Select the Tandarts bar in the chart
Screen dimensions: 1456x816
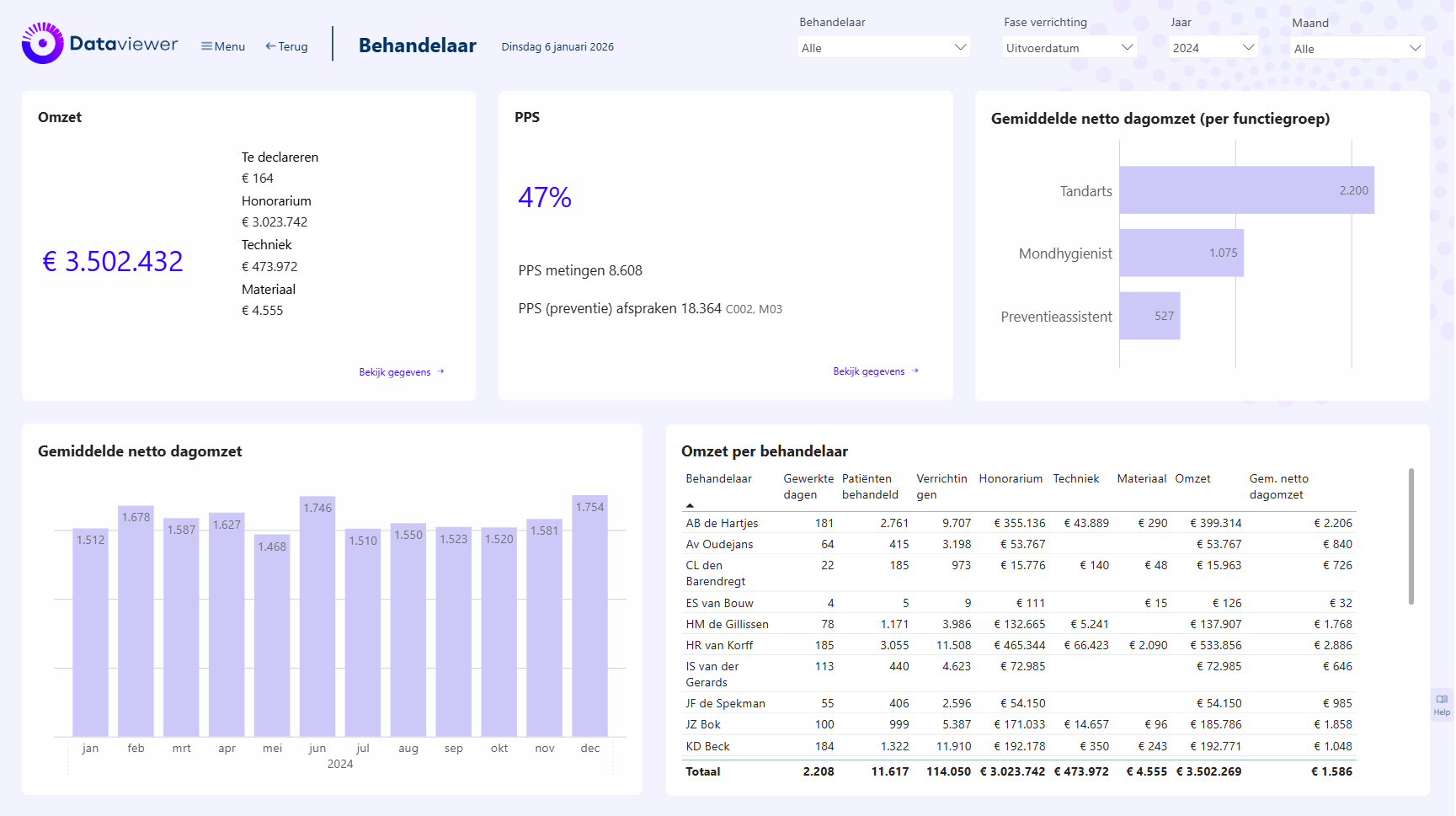1245,190
